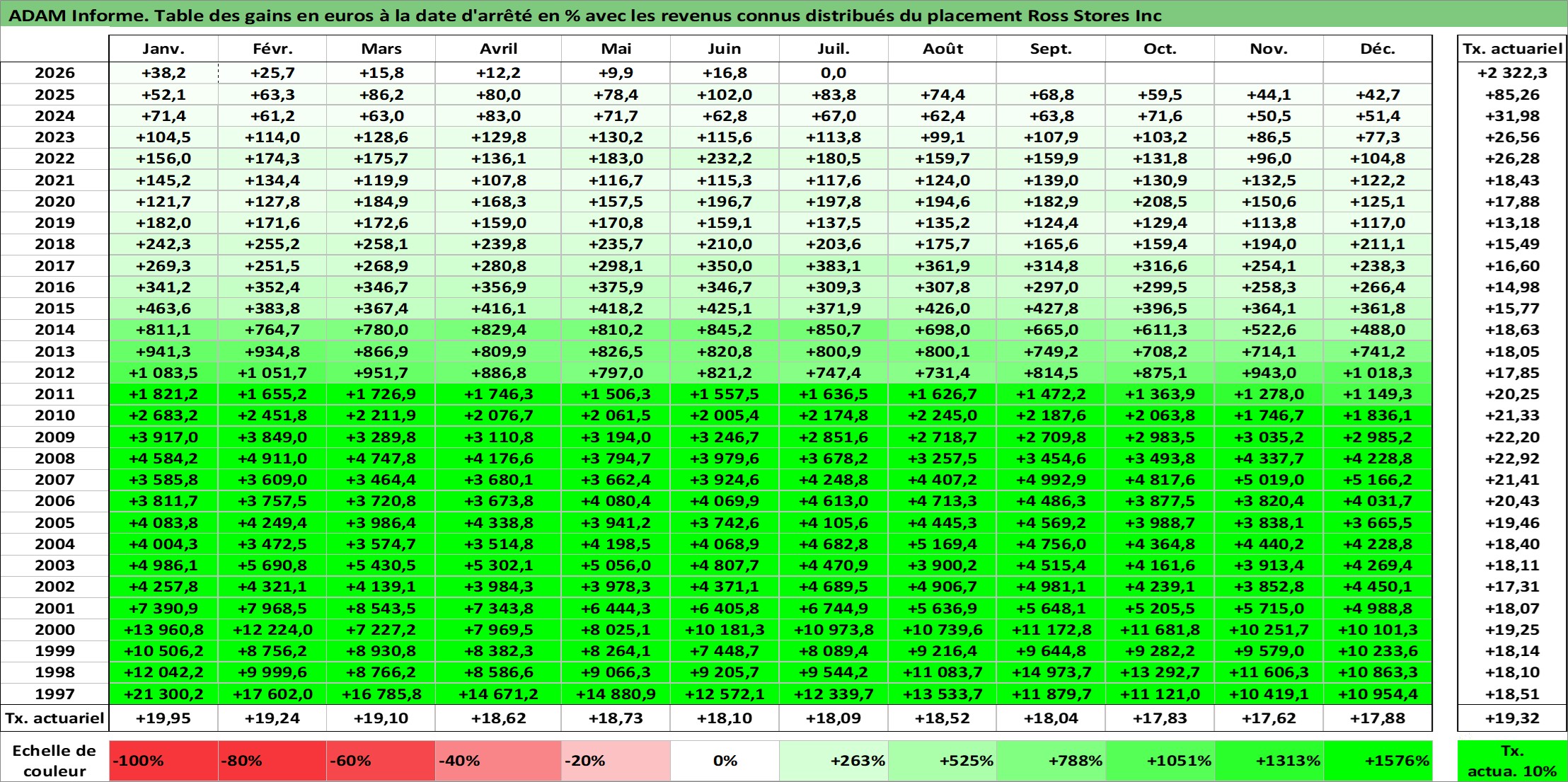1568x782 pixels.
Task: Select the 2014 year row label
Action: [x=54, y=330]
